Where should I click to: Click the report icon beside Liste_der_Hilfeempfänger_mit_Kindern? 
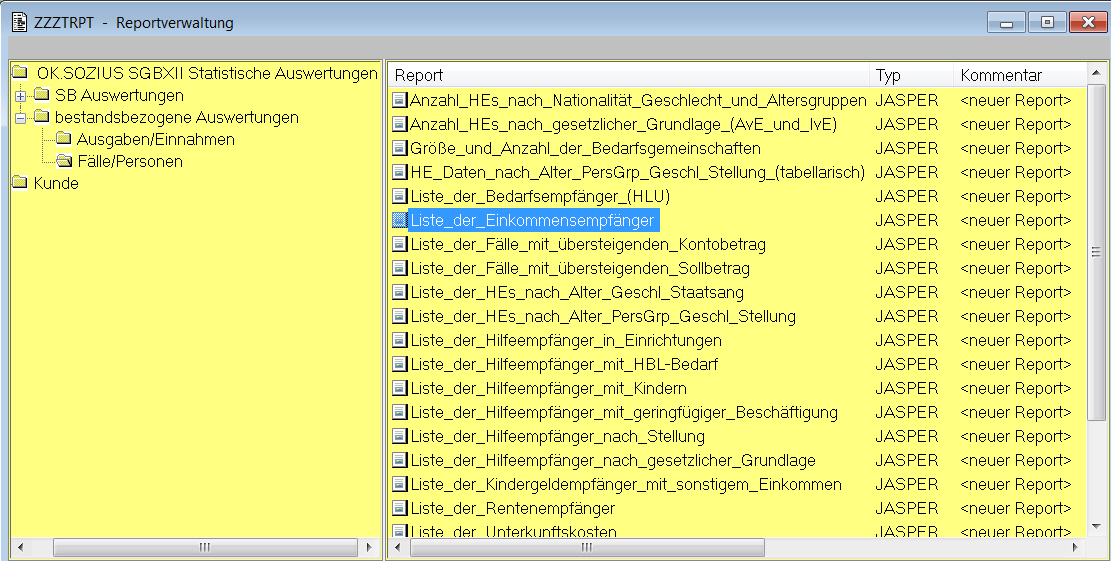coord(400,388)
